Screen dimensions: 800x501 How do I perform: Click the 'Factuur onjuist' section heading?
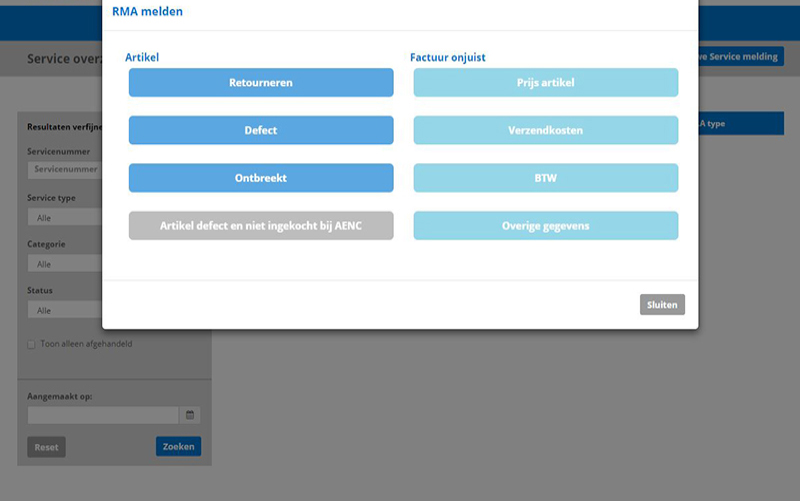coord(447,57)
